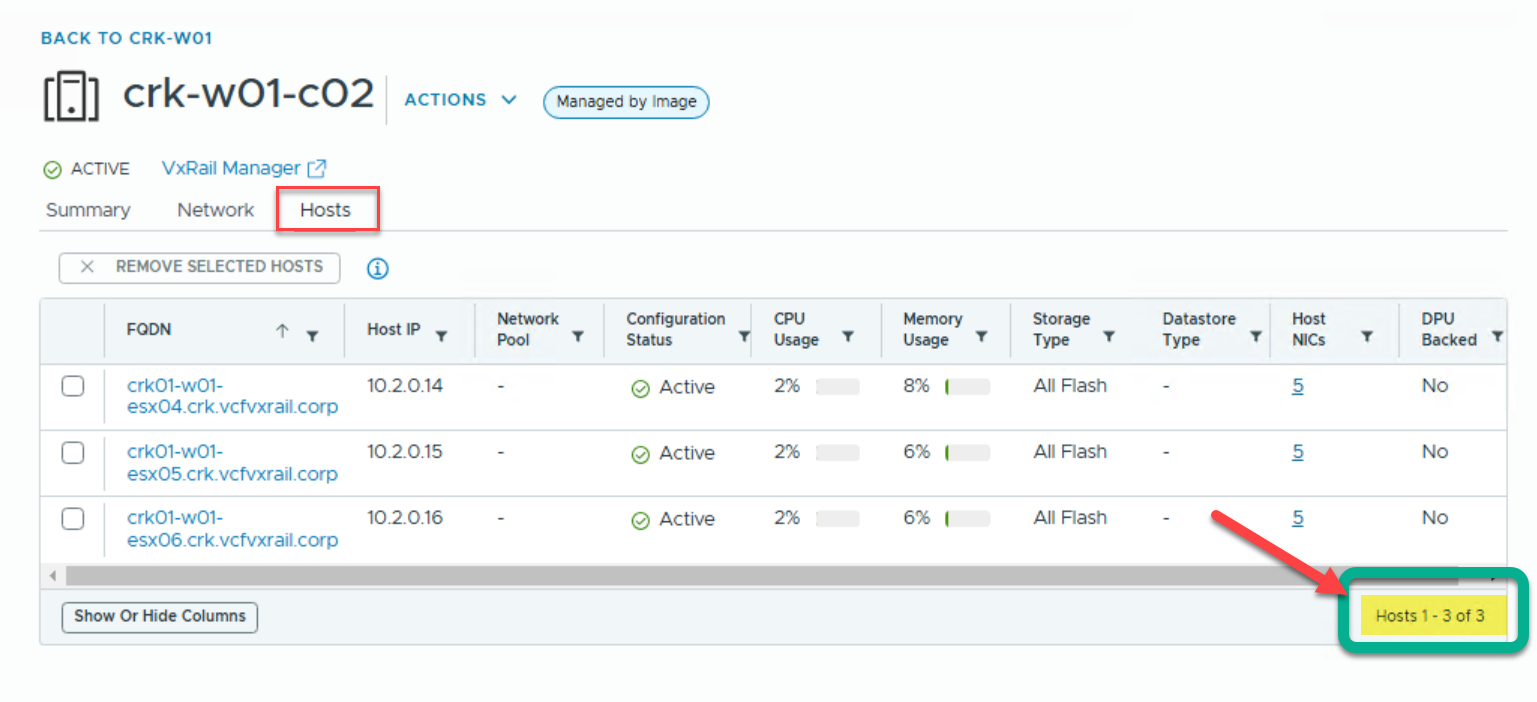Click the Host IP column filter icon

tap(441, 336)
